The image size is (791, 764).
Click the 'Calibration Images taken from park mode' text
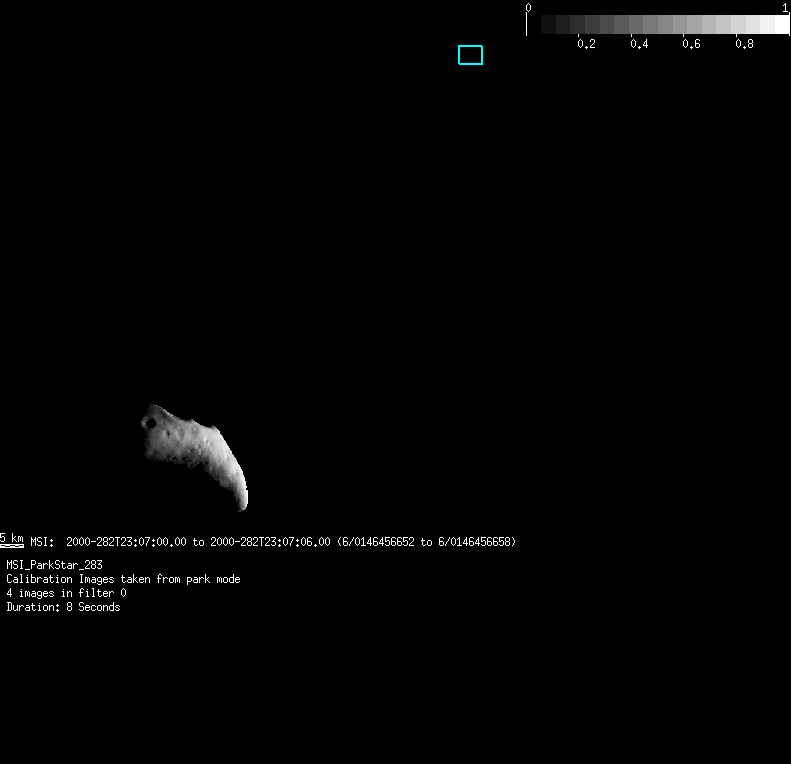pos(123,579)
